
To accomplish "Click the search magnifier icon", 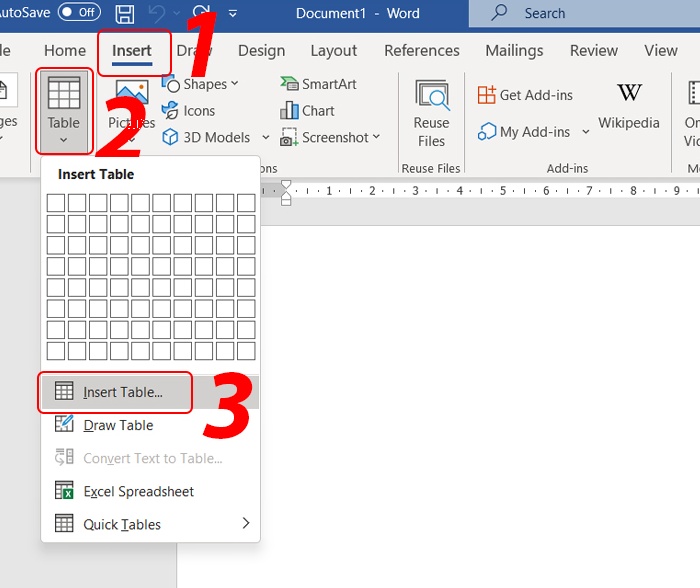I will [x=499, y=13].
